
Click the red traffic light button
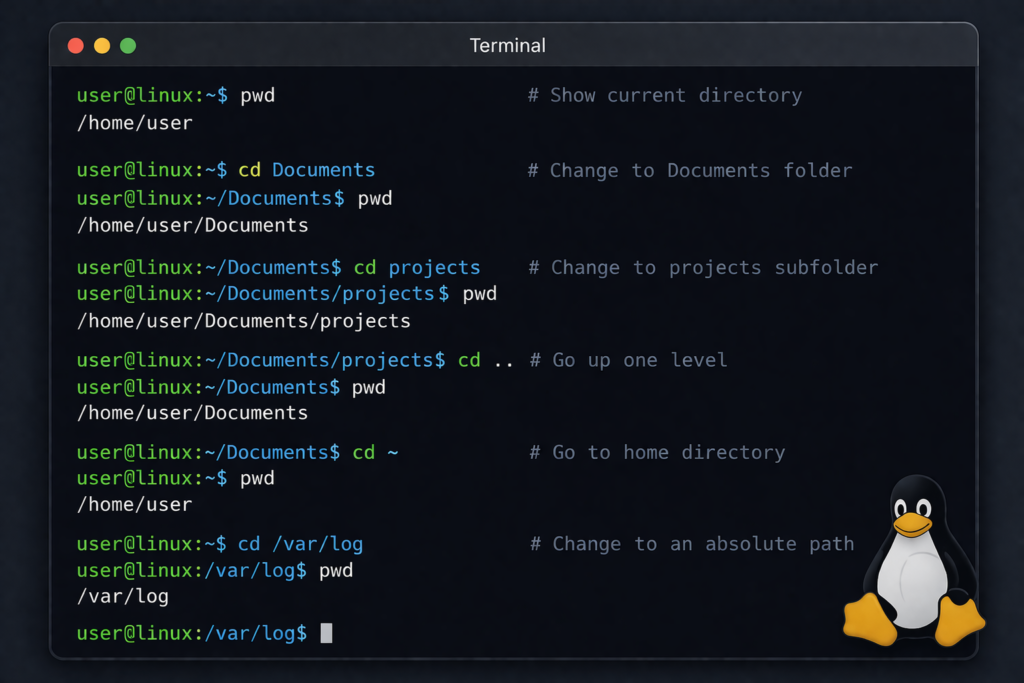pyautogui.click(x=75, y=45)
